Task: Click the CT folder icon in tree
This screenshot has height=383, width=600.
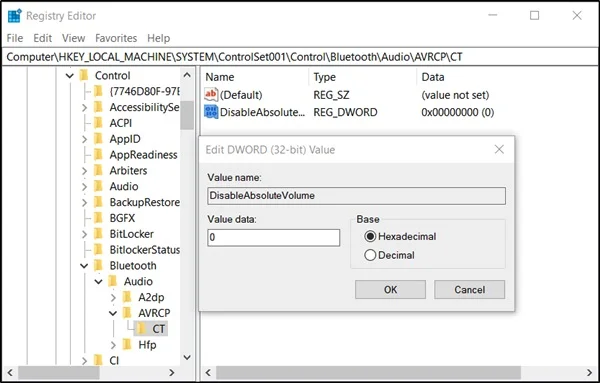Action: tap(141, 329)
